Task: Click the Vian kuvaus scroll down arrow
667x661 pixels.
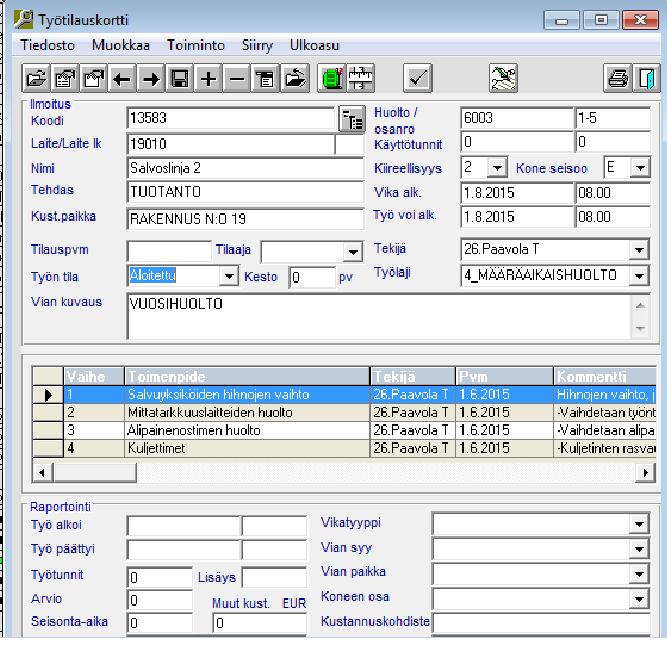Action: coord(640,328)
